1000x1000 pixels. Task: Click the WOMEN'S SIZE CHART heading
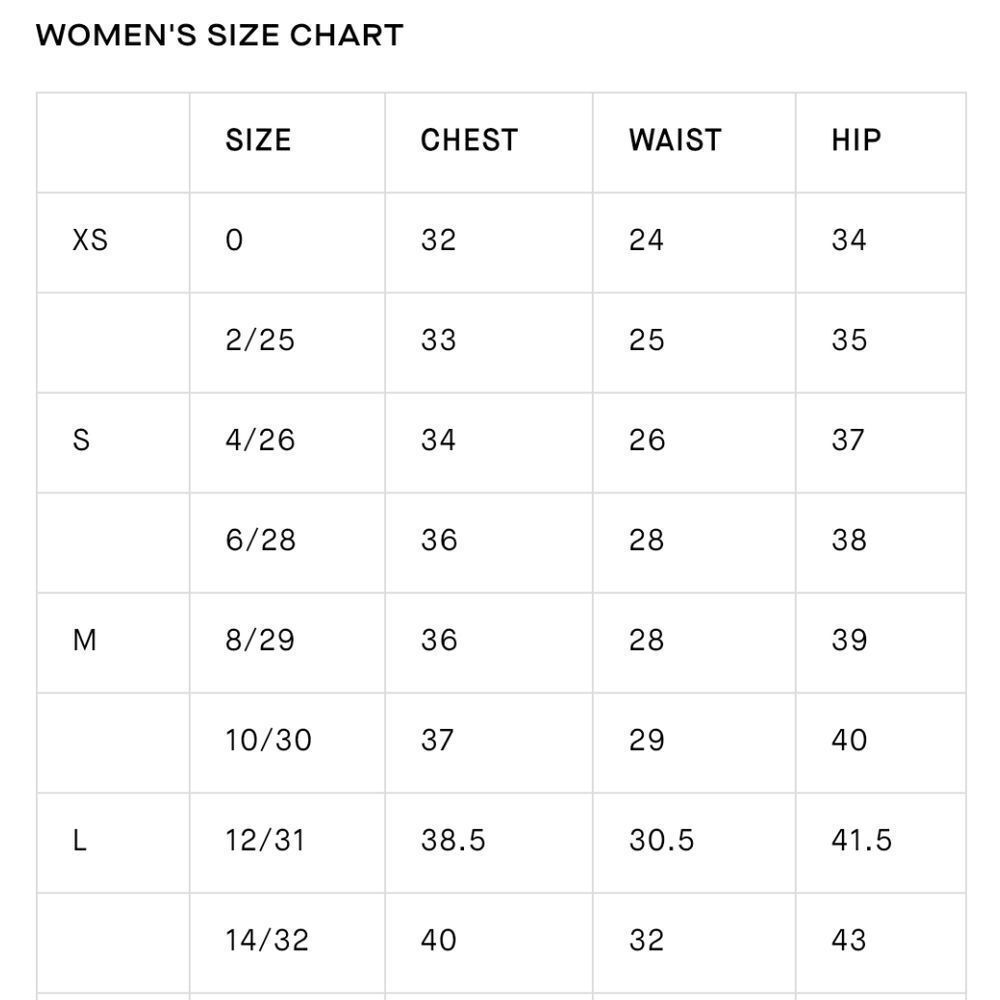219,35
